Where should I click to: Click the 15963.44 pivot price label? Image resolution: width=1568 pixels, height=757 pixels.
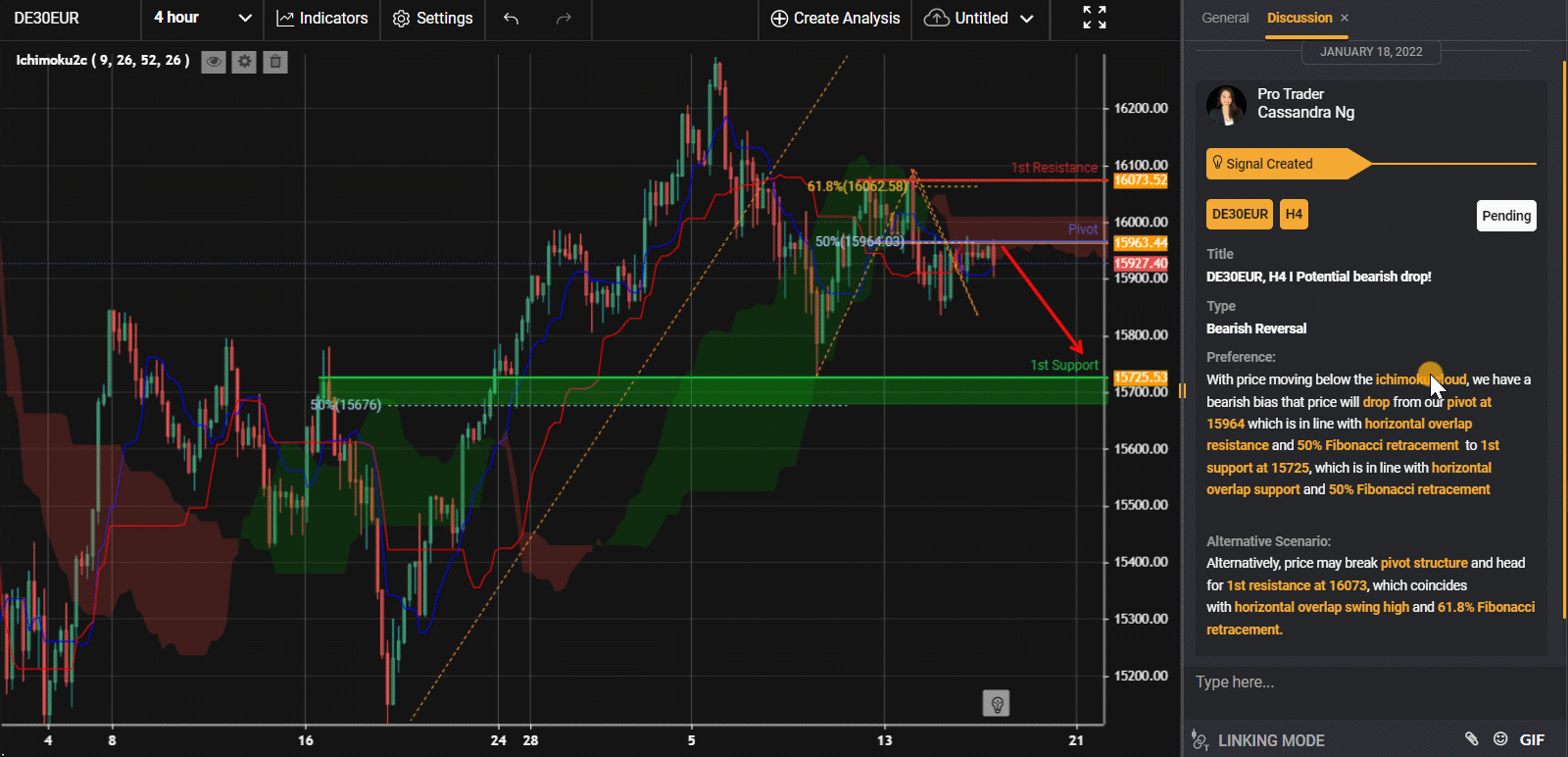(x=1141, y=242)
